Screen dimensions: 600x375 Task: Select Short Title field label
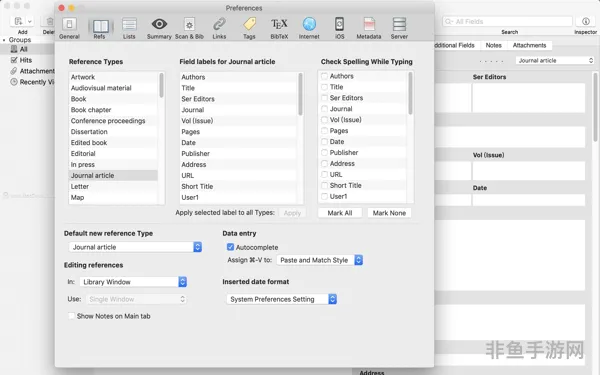238,186
